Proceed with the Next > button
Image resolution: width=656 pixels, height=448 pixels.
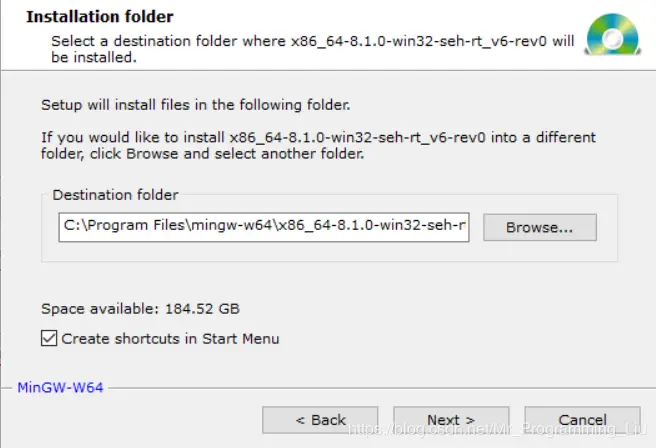[x=451, y=420]
